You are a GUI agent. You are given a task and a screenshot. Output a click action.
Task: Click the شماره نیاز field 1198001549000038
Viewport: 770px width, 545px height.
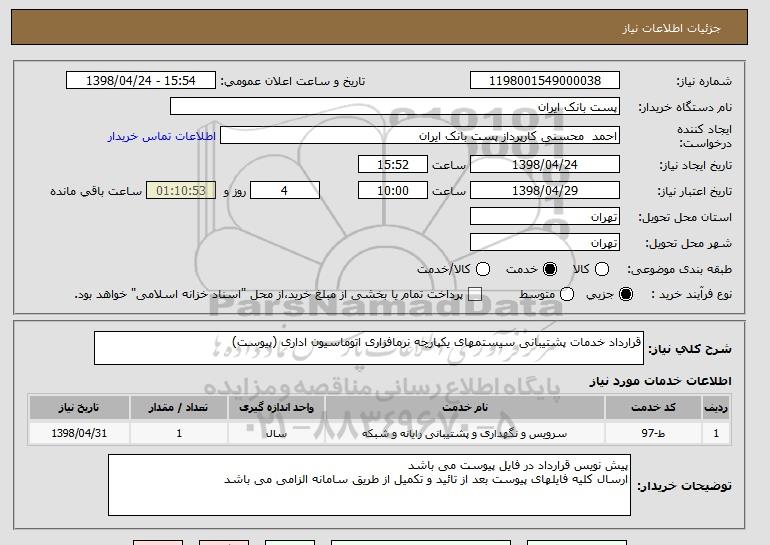click(x=545, y=81)
